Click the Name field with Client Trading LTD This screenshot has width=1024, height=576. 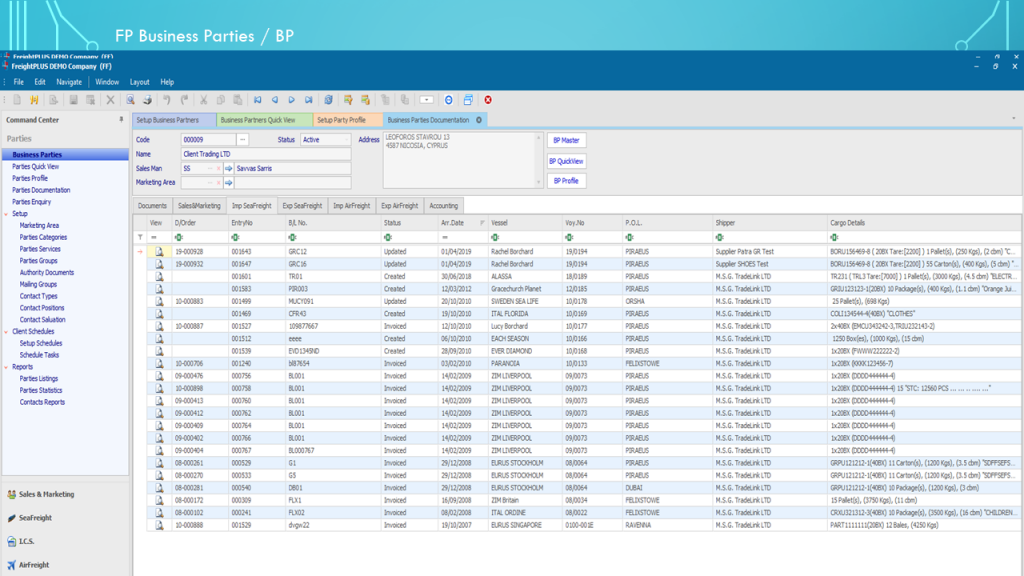tap(266, 154)
